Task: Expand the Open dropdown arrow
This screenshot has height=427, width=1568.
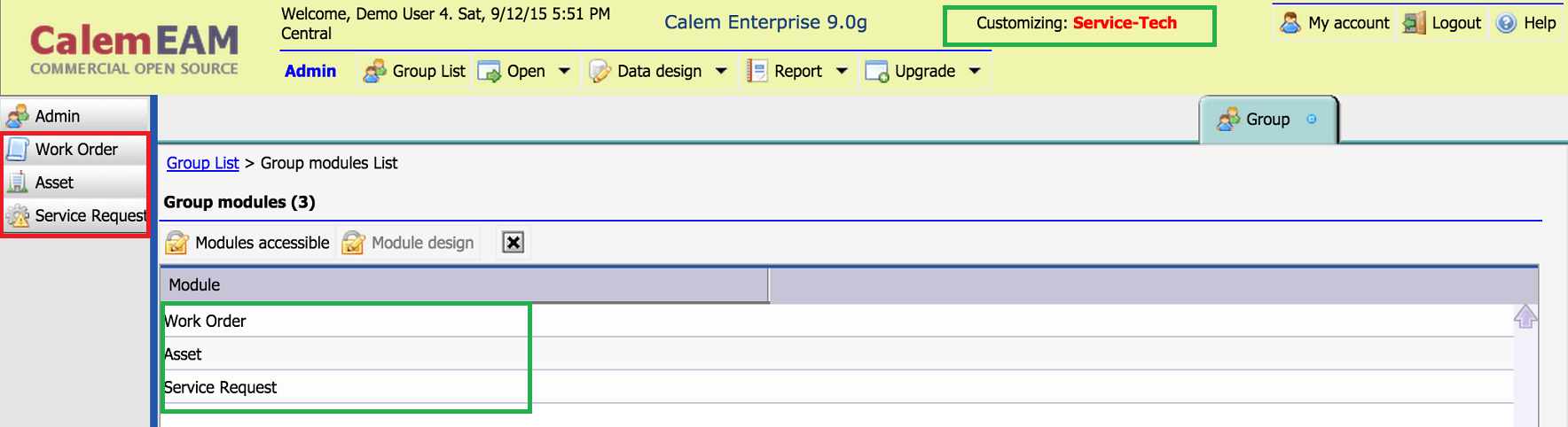Action: coord(564,71)
